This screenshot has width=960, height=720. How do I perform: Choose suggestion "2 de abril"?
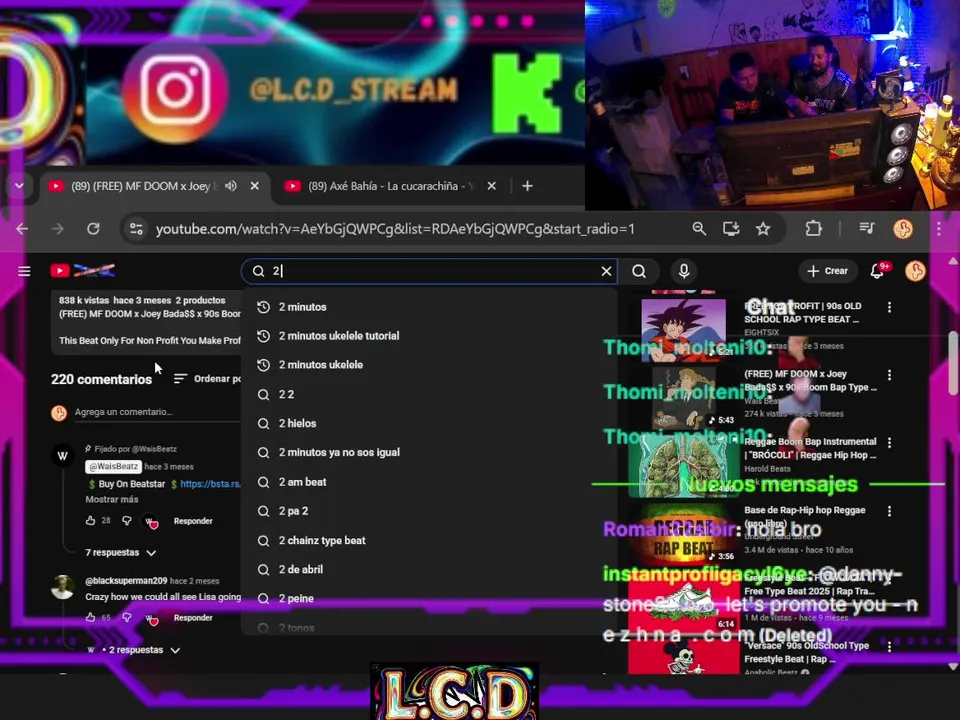429,569
